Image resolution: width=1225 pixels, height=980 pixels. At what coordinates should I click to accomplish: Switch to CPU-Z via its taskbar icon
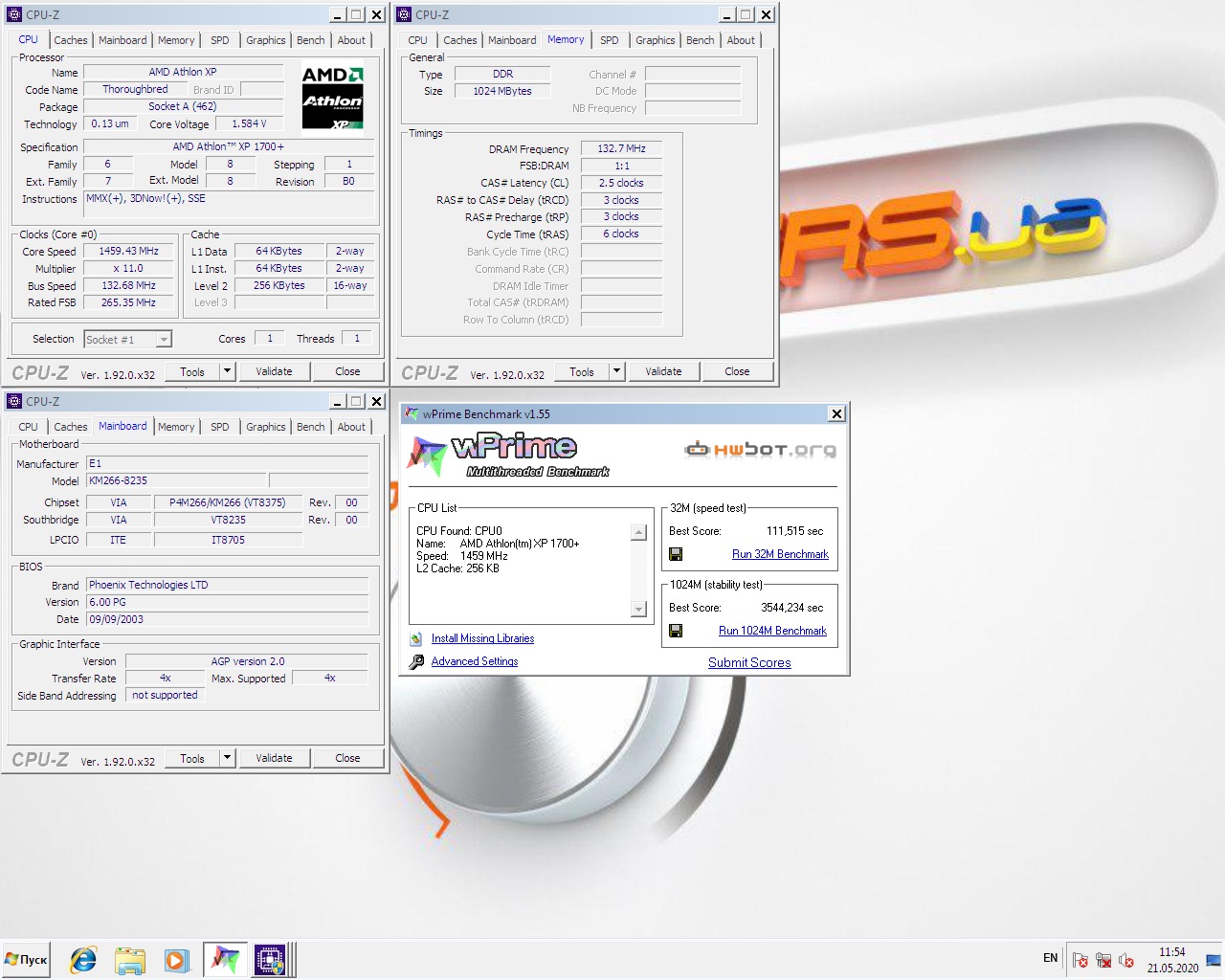(x=270, y=960)
